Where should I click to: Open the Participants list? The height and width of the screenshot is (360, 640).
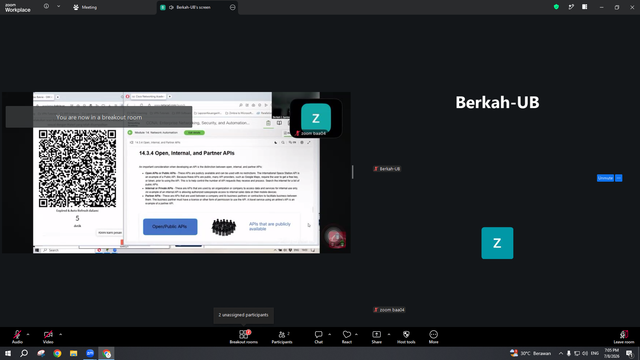[282, 337]
